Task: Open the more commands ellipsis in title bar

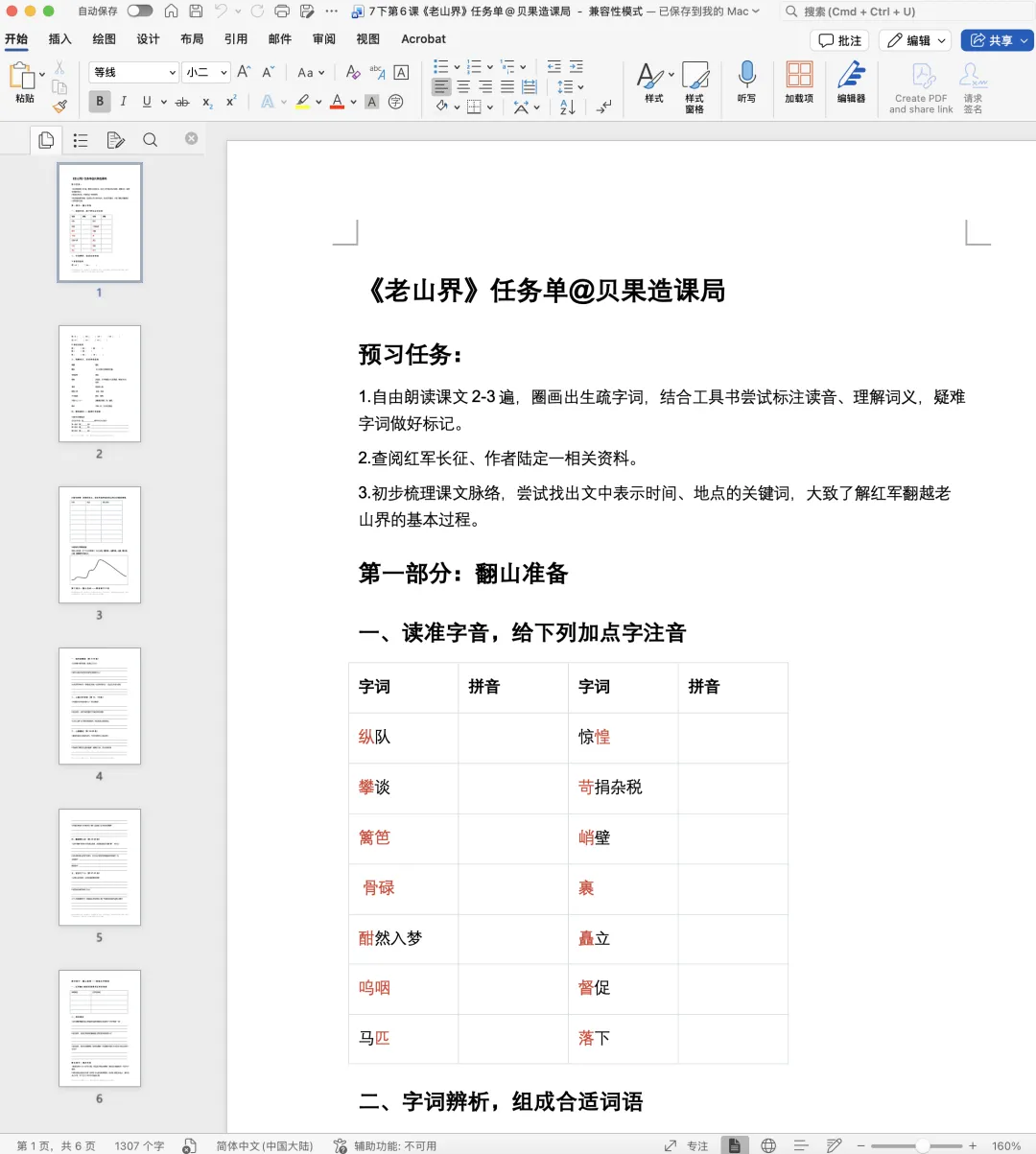Action: coord(332,12)
